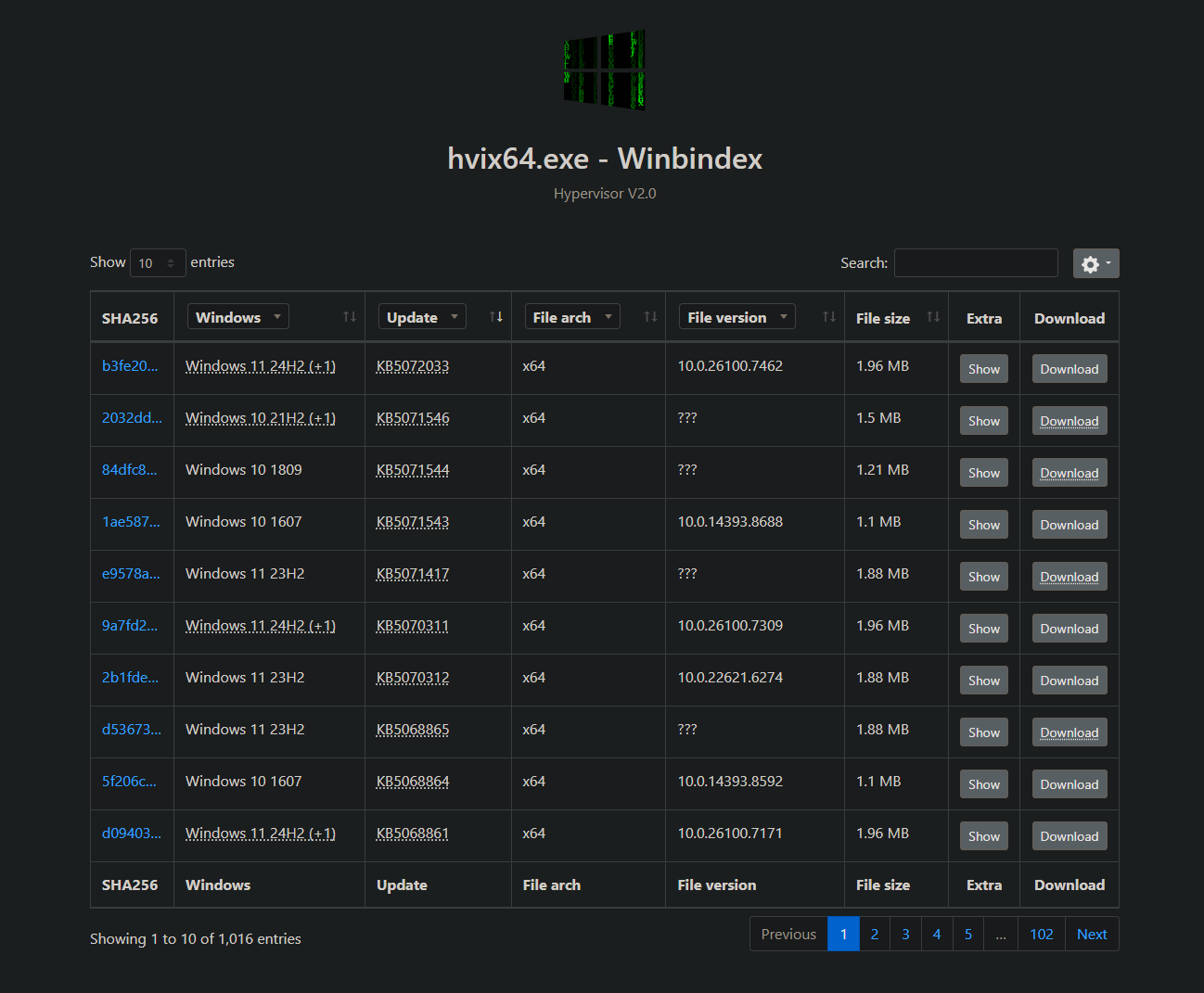Open the Windows filter dropdown

[x=238, y=317]
